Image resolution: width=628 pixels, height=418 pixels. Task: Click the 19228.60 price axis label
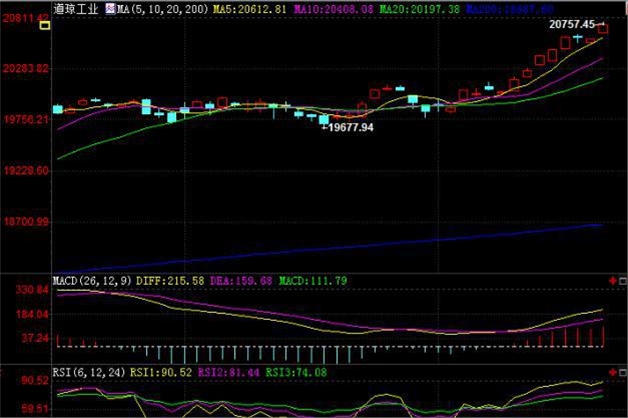26,171
